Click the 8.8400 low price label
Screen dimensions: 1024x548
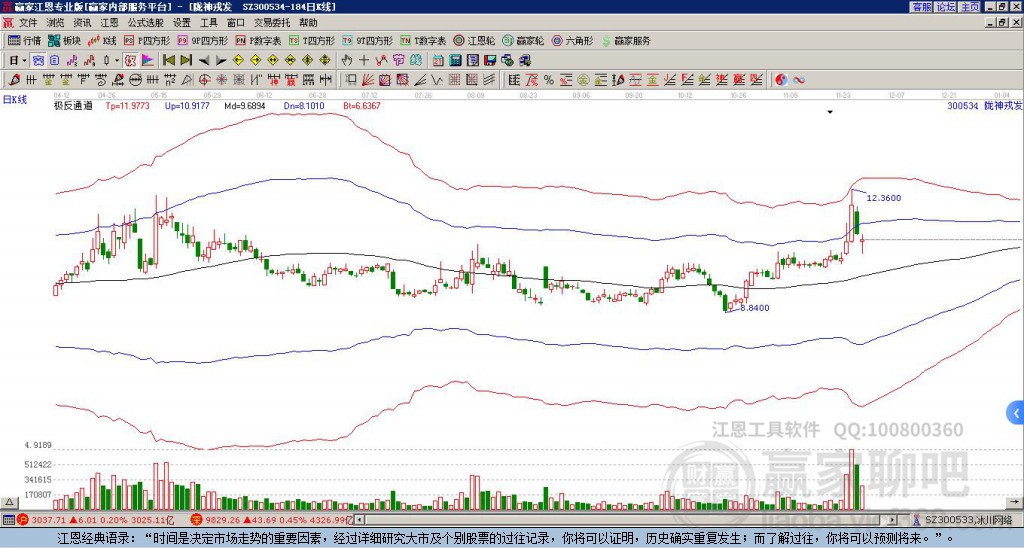[x=754, y=308]
